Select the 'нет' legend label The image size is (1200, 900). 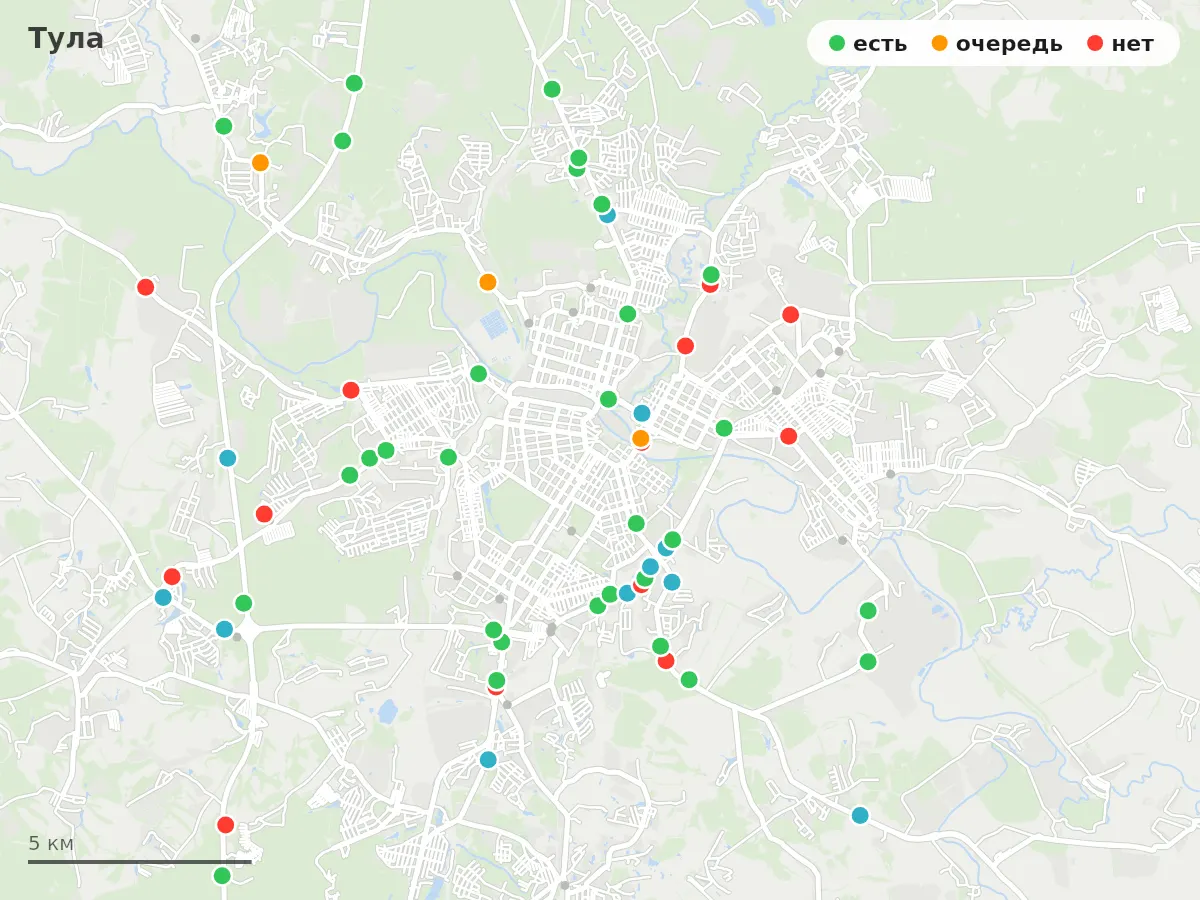click(x=1132, y=44)
